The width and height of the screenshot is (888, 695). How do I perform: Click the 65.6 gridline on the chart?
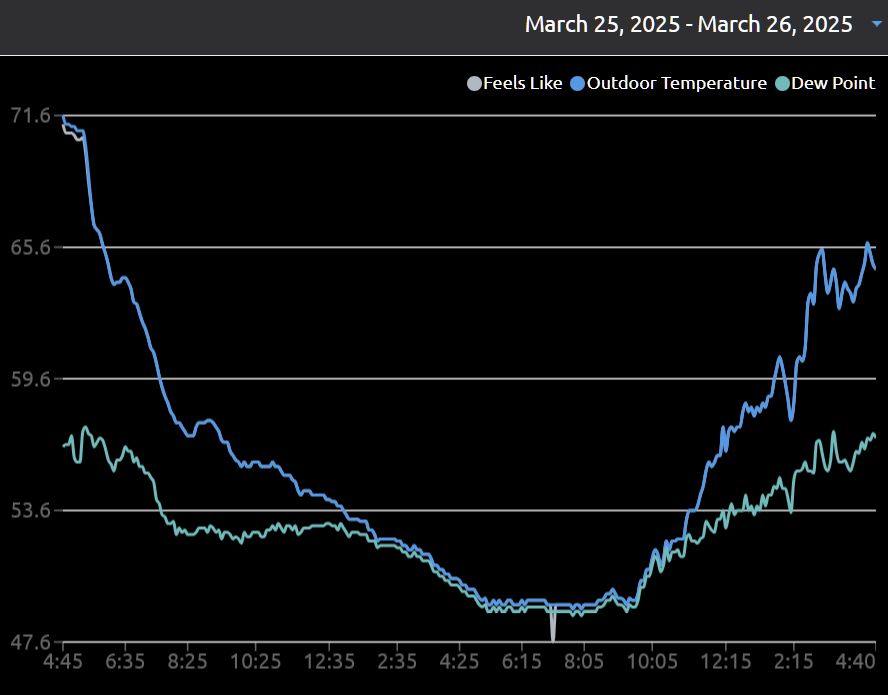pyautogui.click(x=400, y=246)
